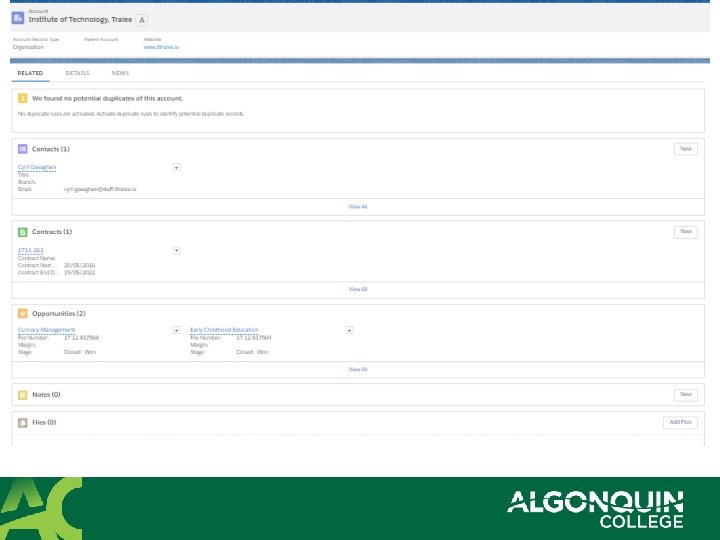Click the Account icon beside Institute of Technology, Tralee
The height and width of the screenshot is (540, 720).
tap(18, 18)
